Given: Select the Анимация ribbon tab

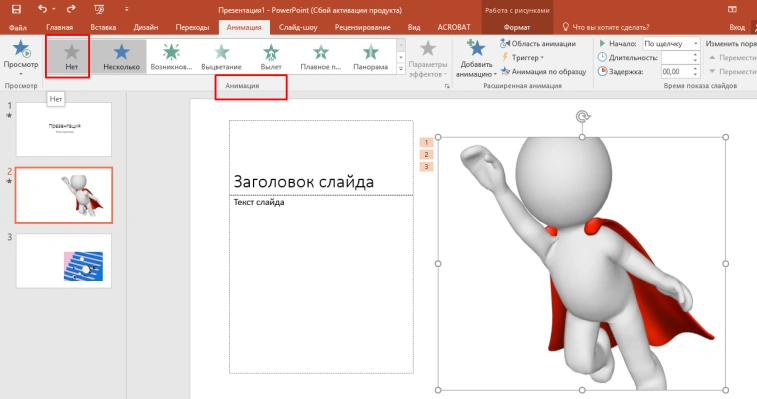Looking at the screenshot, I should click(x=244, y=27).
